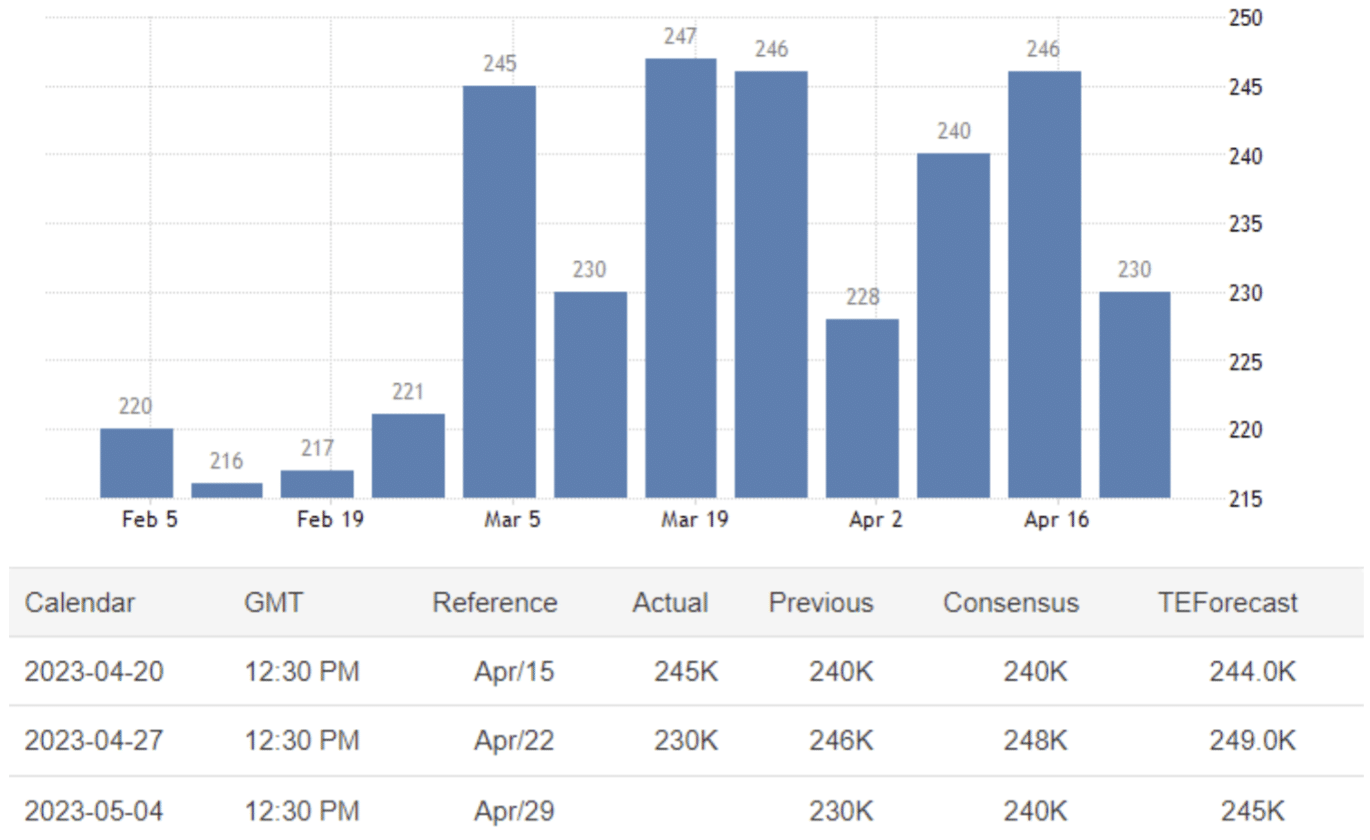Screen dimensions: 1370x840
Task: Select the bar labeled 221
Action: [x=408, y=455]
